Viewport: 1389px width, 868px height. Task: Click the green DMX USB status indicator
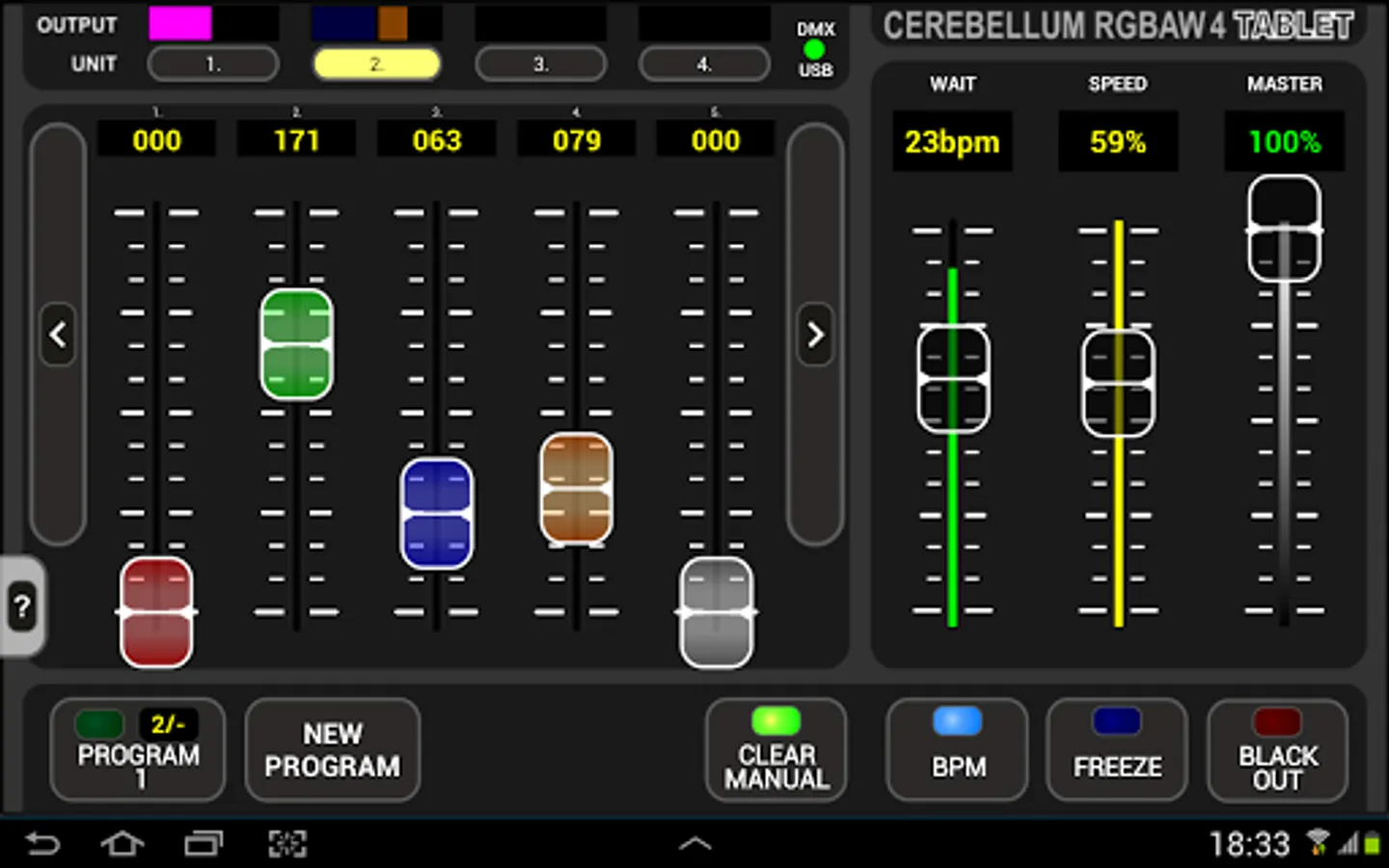point(815,49)
